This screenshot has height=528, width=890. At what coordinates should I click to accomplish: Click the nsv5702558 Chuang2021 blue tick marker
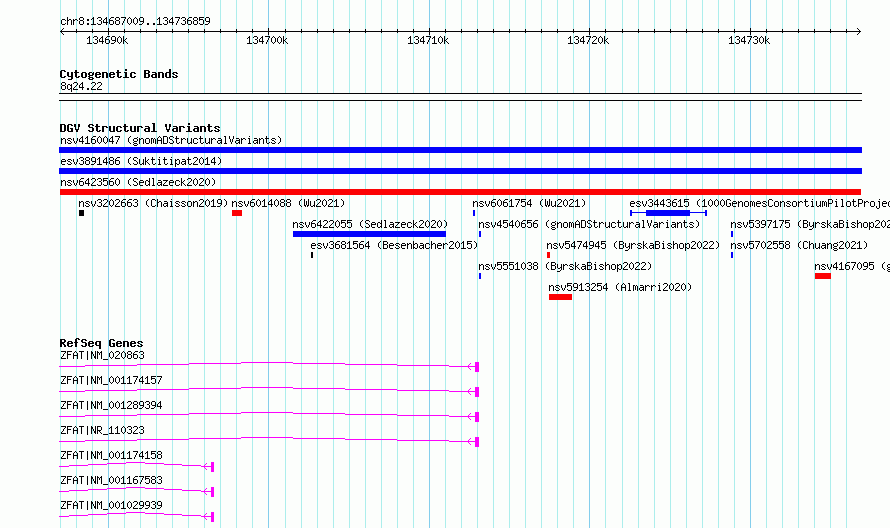pos(732,255)
